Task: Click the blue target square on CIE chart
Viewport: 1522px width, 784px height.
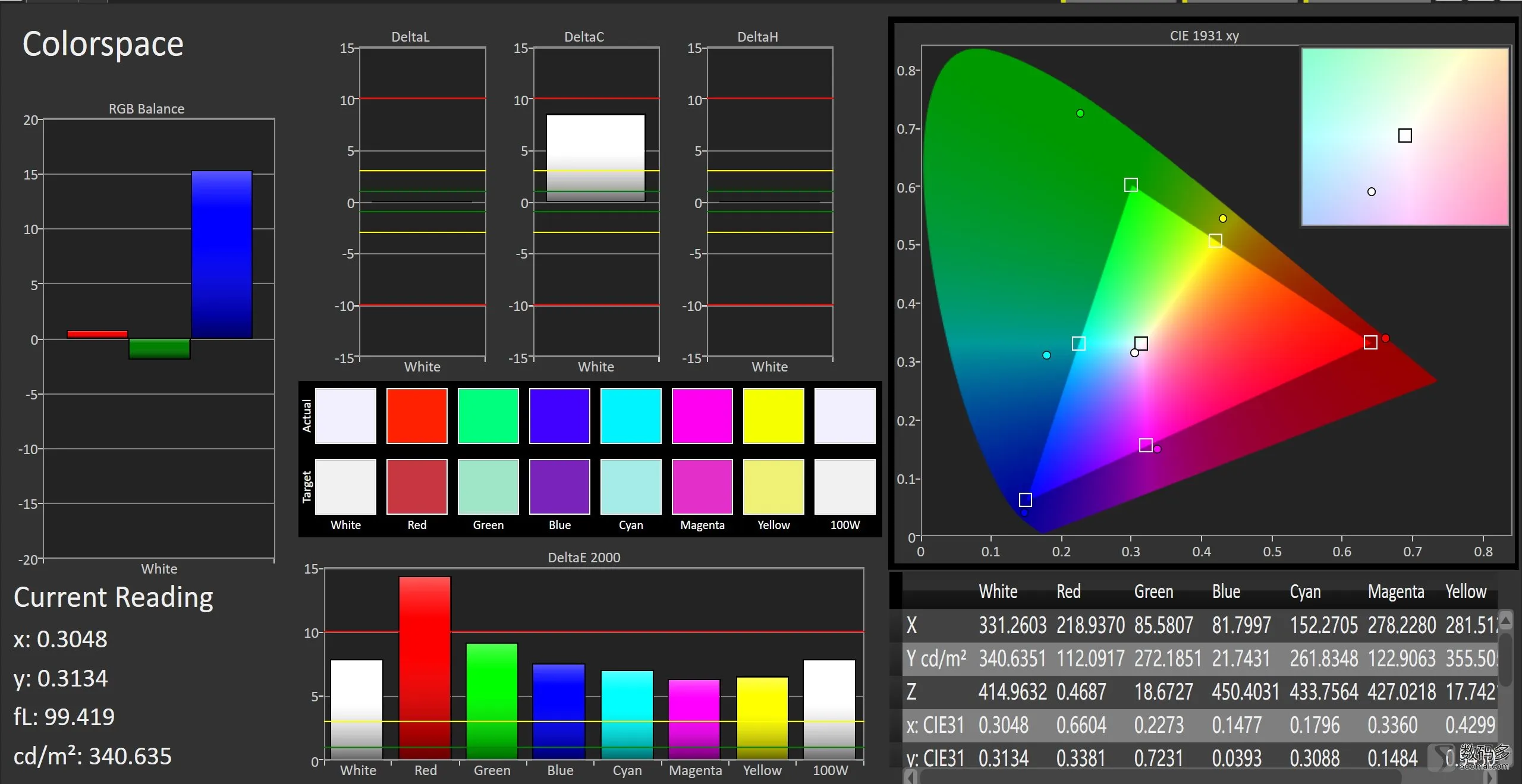Action: pos(1025,499)
